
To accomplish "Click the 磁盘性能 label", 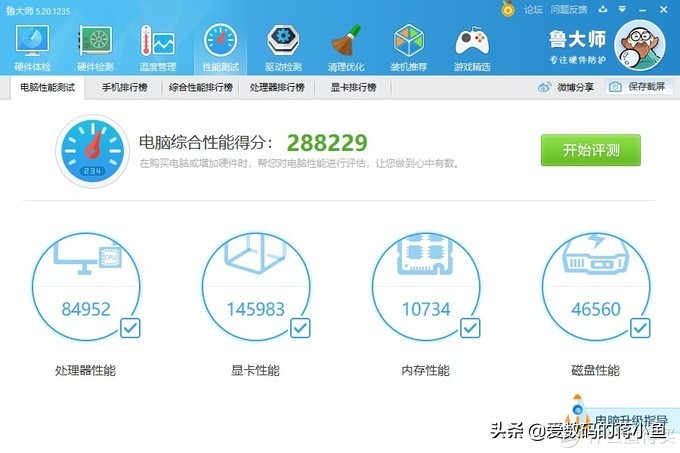I will click(x=595, y=371).
